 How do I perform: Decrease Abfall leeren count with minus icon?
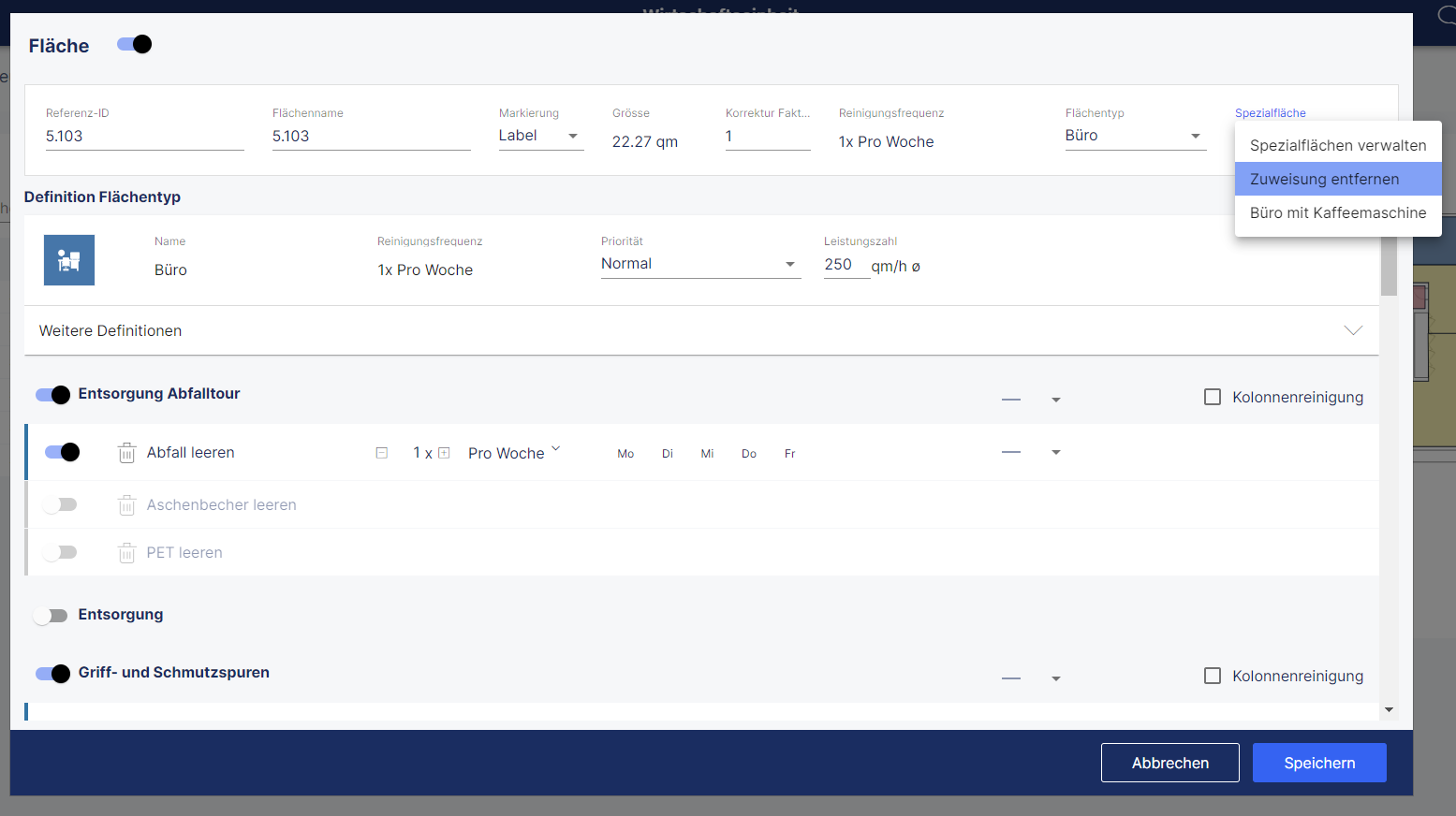click(x=382, y=453)
